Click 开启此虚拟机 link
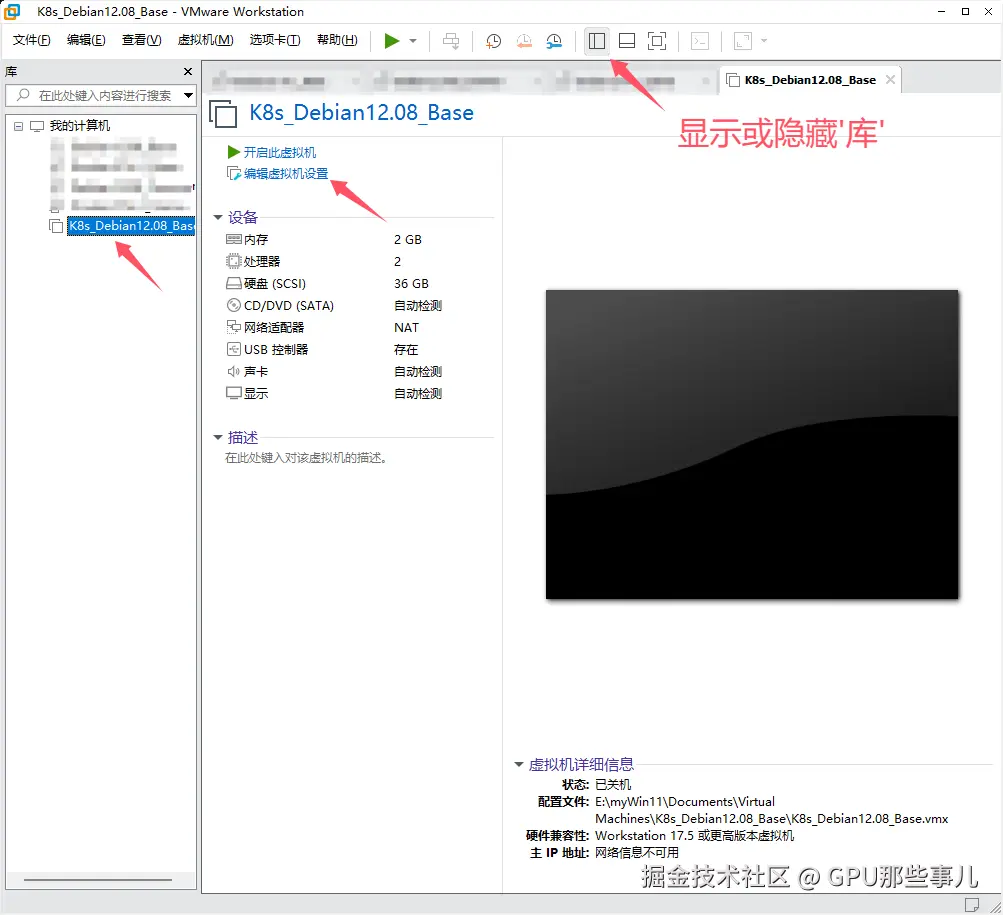Screen dimensions: 1003x915 tap(280, 152)
